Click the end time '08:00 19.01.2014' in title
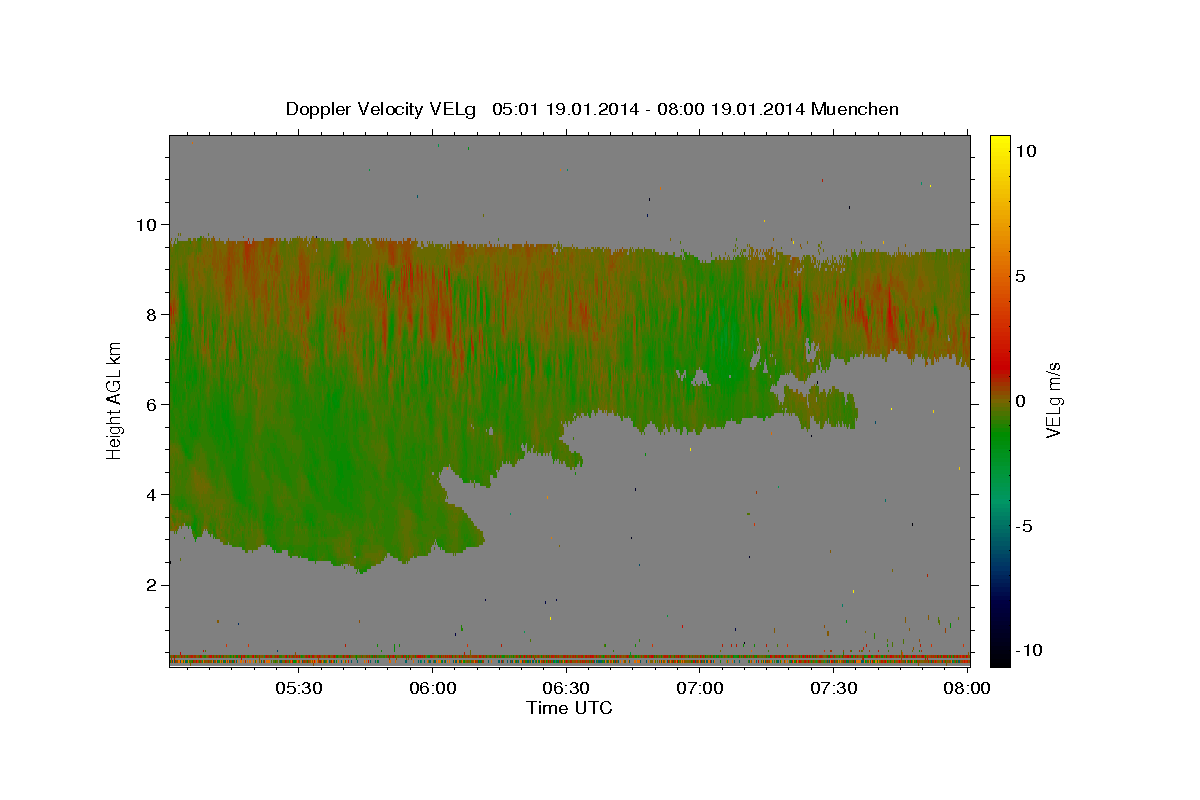 click(x=730, y=109)
